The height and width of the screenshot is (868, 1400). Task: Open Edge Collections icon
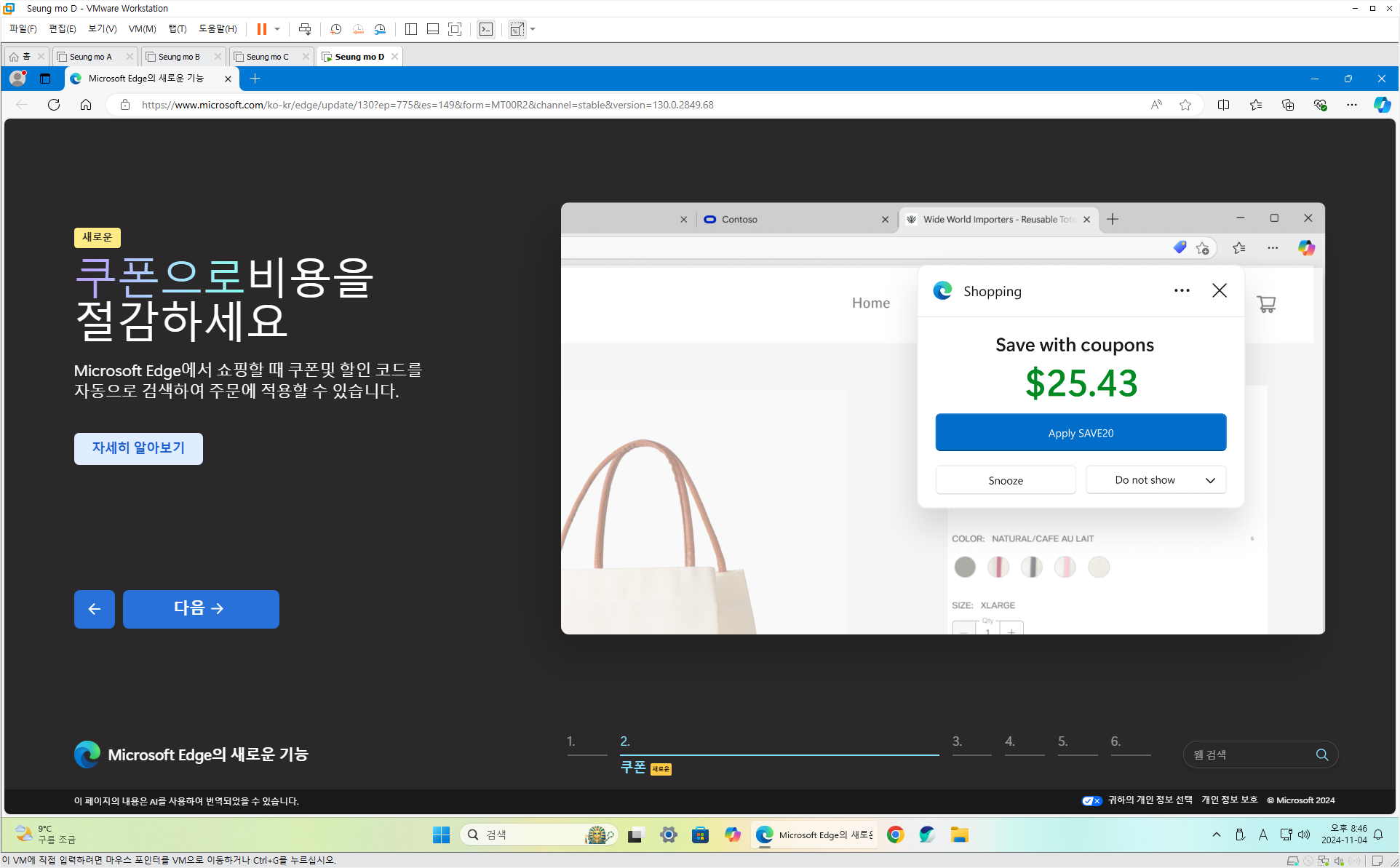coord(1288,105)
